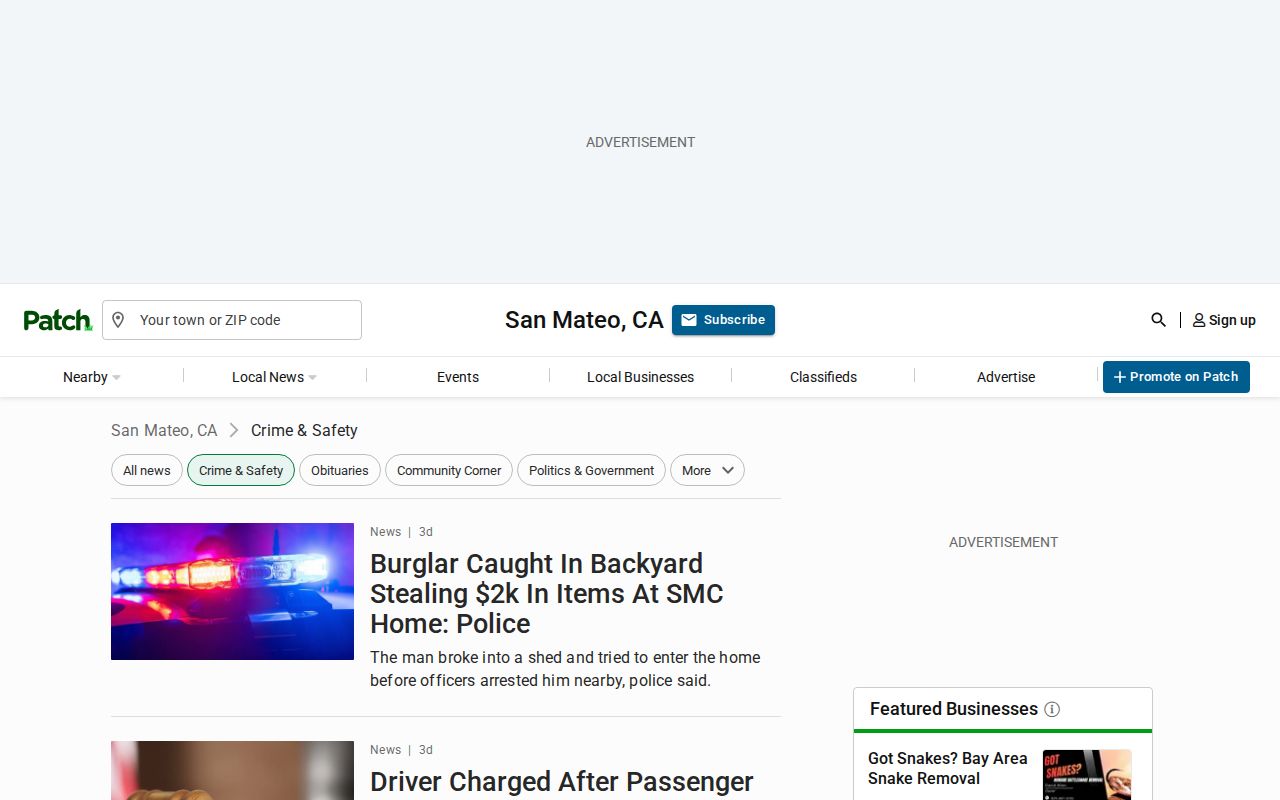Click the location pin icon in search box

(x=118, y=320)
